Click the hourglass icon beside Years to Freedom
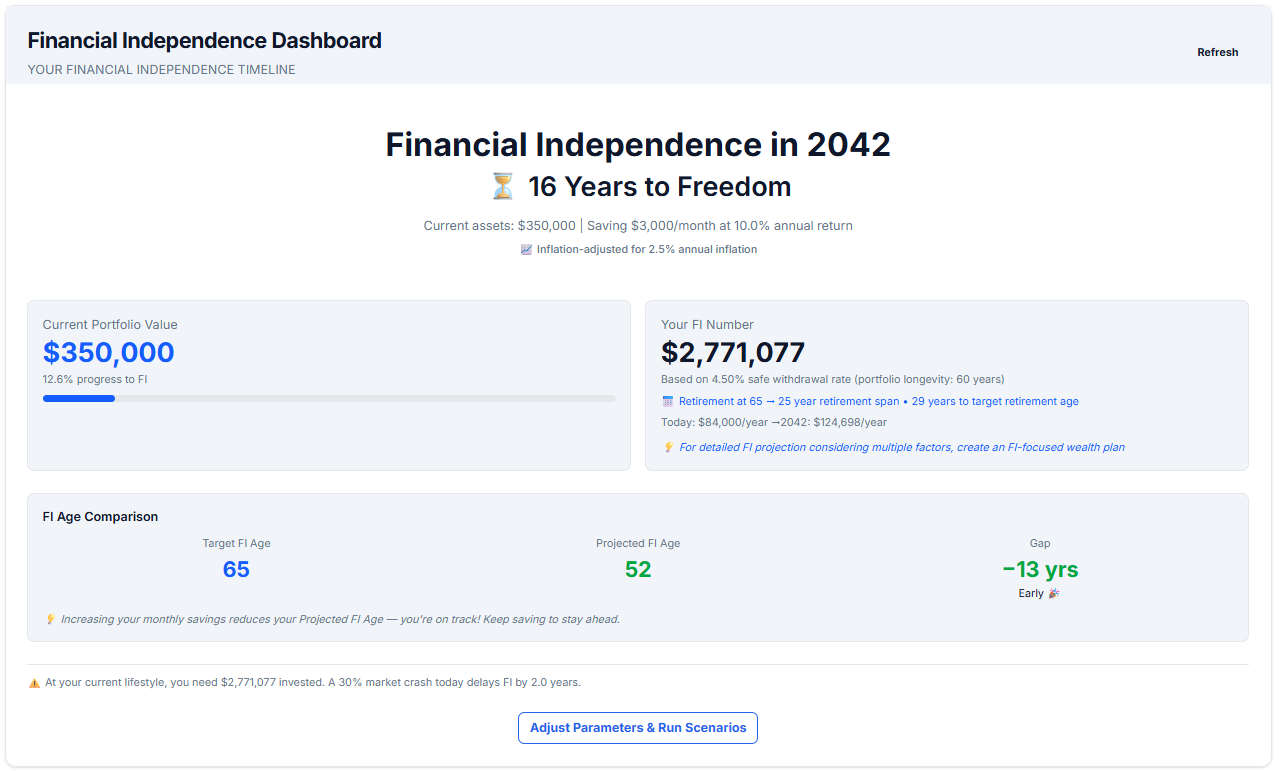The image size is (1279, 771). click(505, 186)
